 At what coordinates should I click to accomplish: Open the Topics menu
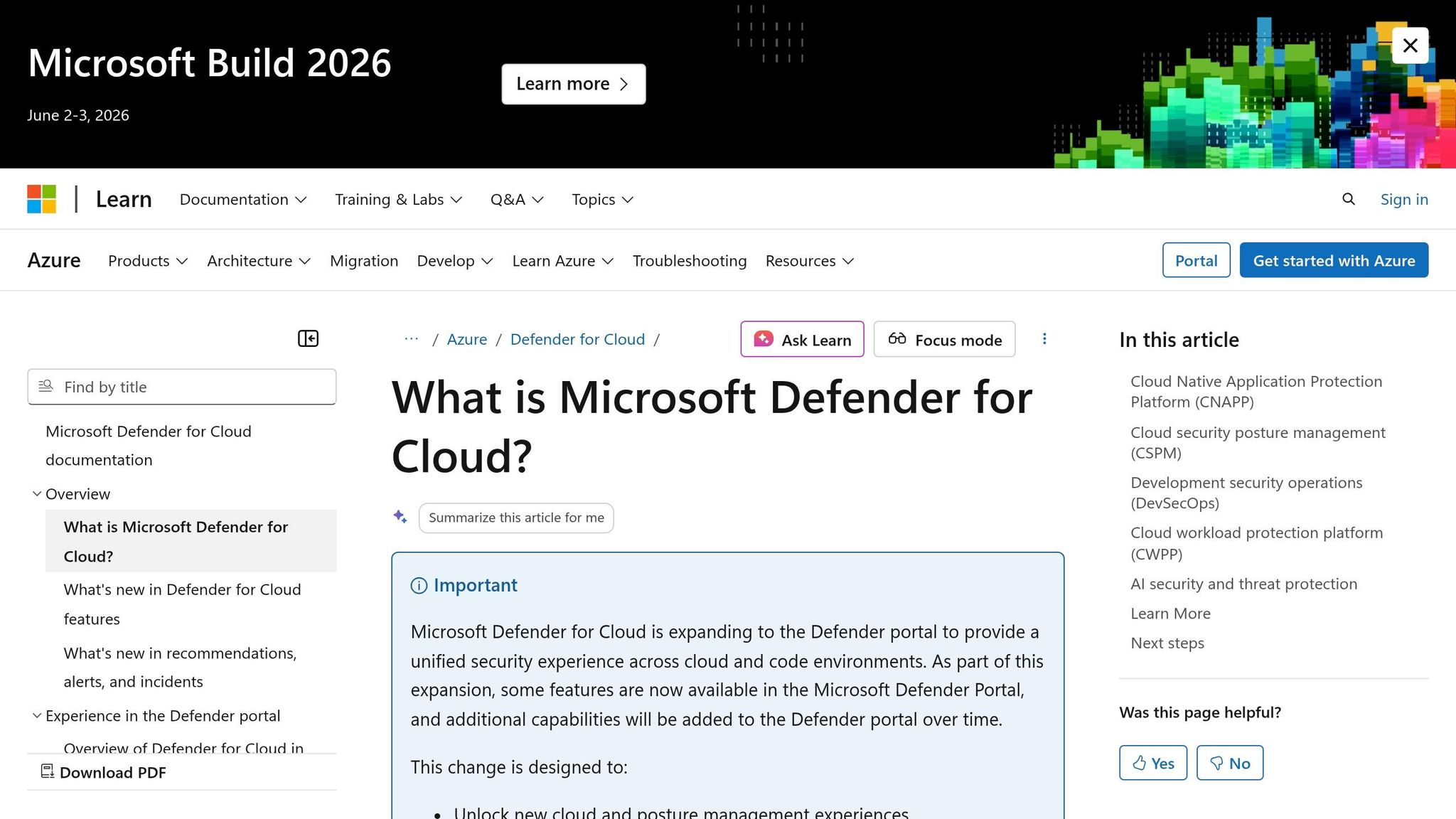pyautogui.click(x=601, y=199)
